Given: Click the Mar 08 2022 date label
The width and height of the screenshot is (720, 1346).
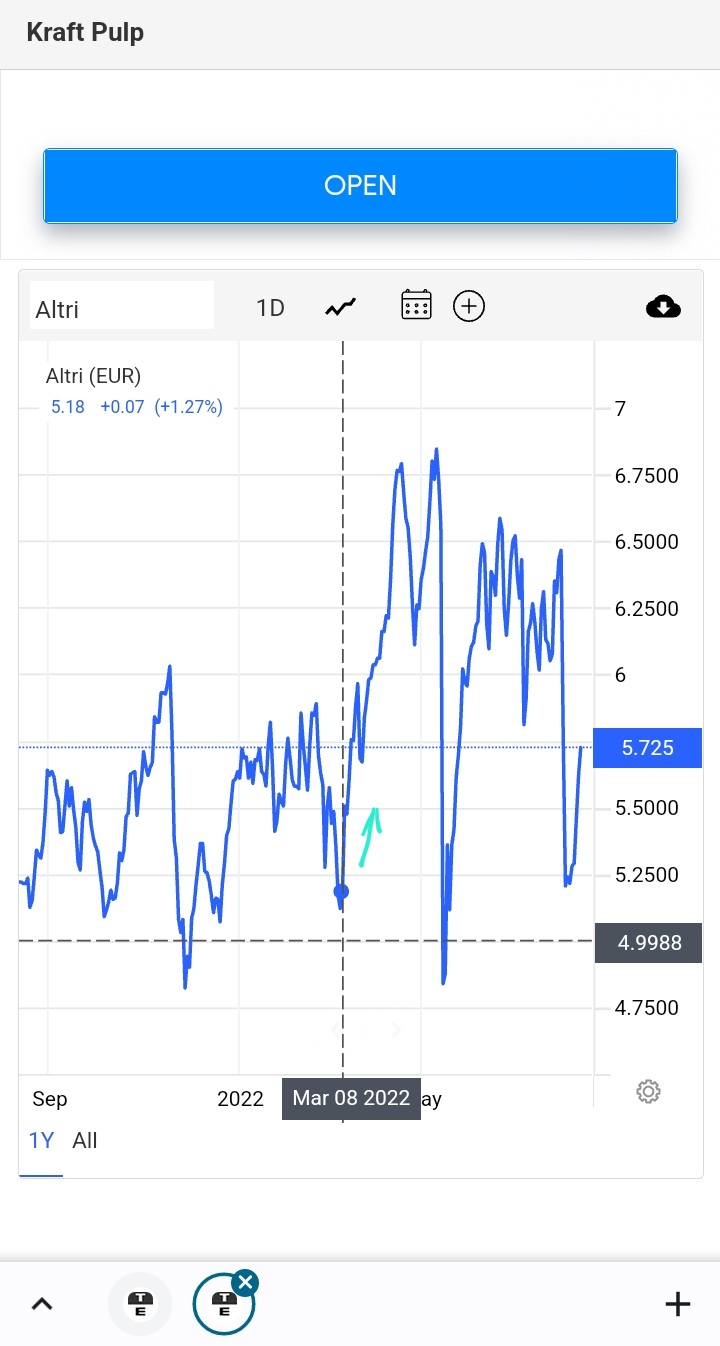Looking at the screenshot, I should 351,1098.
